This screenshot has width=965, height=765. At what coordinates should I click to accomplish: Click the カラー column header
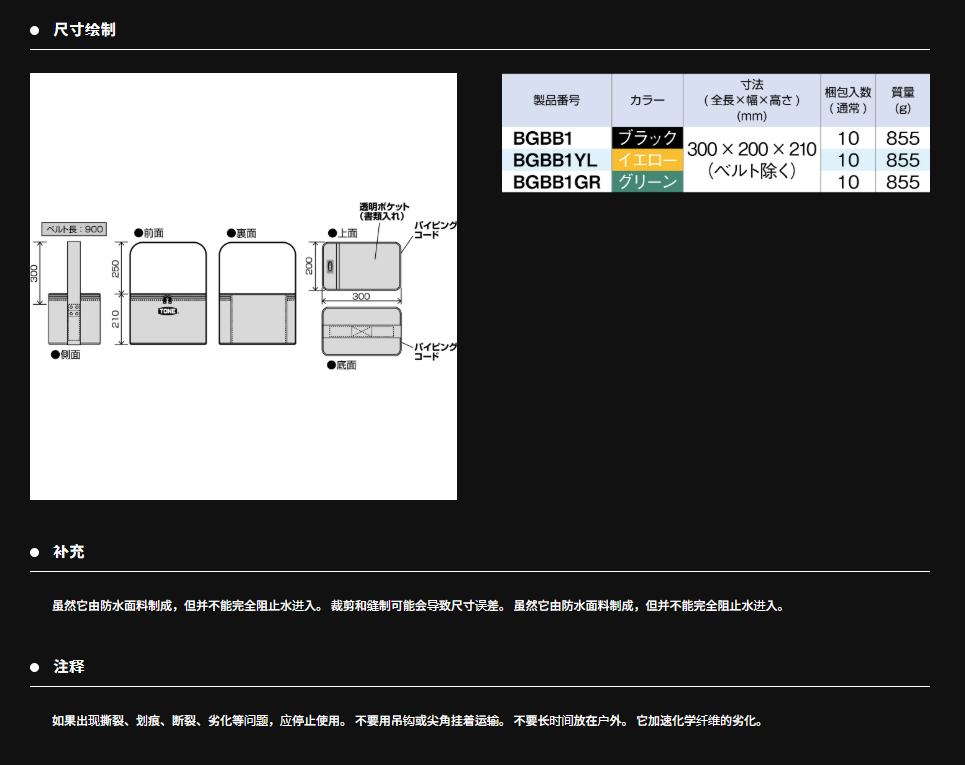click(647, 100)
